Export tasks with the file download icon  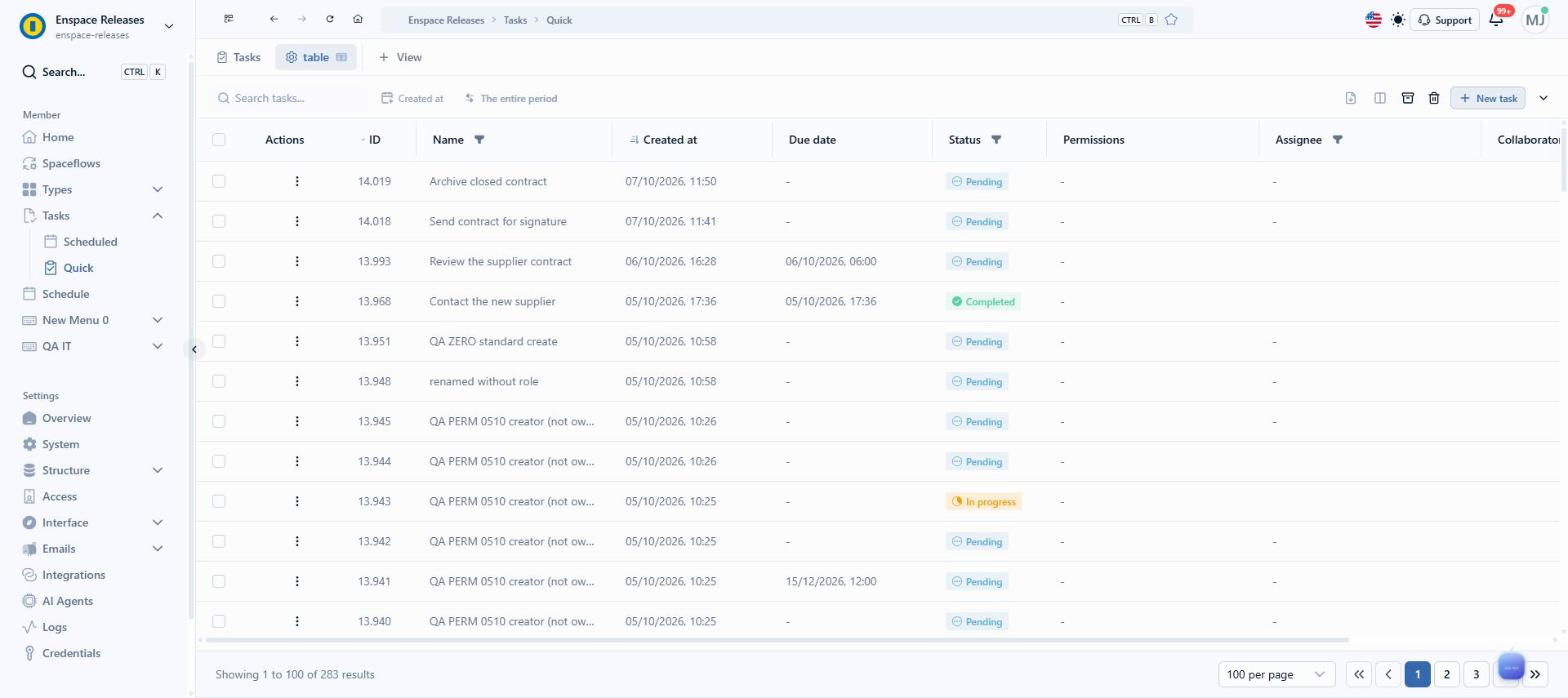tap(1351, 98)
